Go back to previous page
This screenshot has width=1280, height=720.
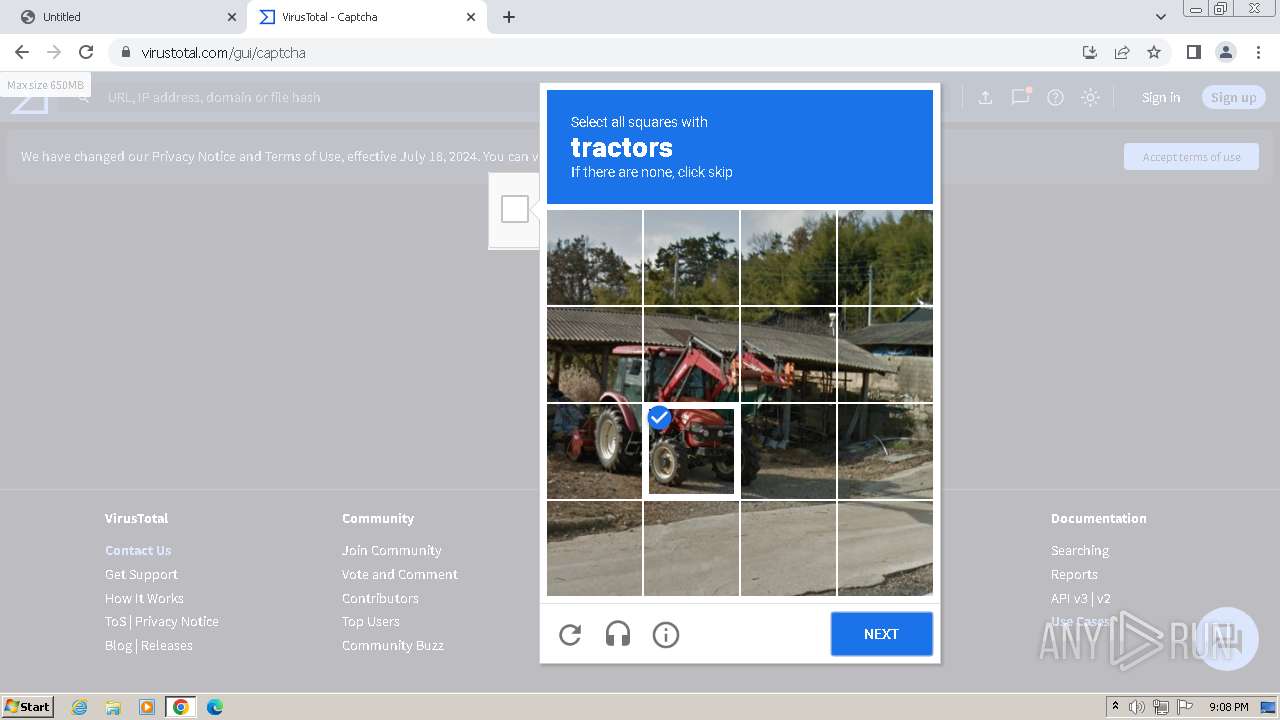(x=22, y=52)
